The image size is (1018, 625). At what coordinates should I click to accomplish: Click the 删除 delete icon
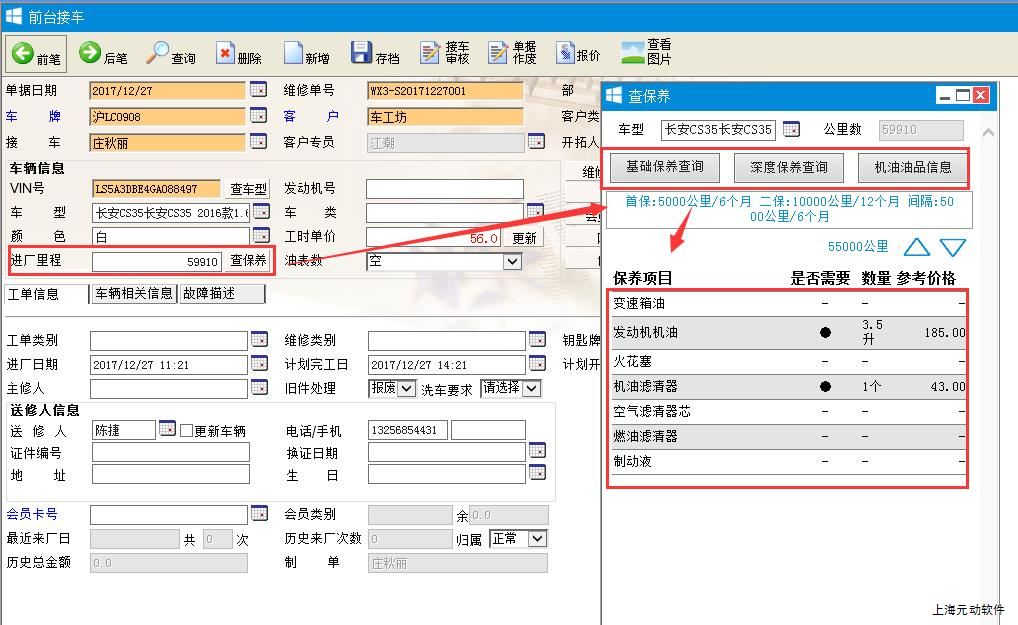tap(225, 53)
